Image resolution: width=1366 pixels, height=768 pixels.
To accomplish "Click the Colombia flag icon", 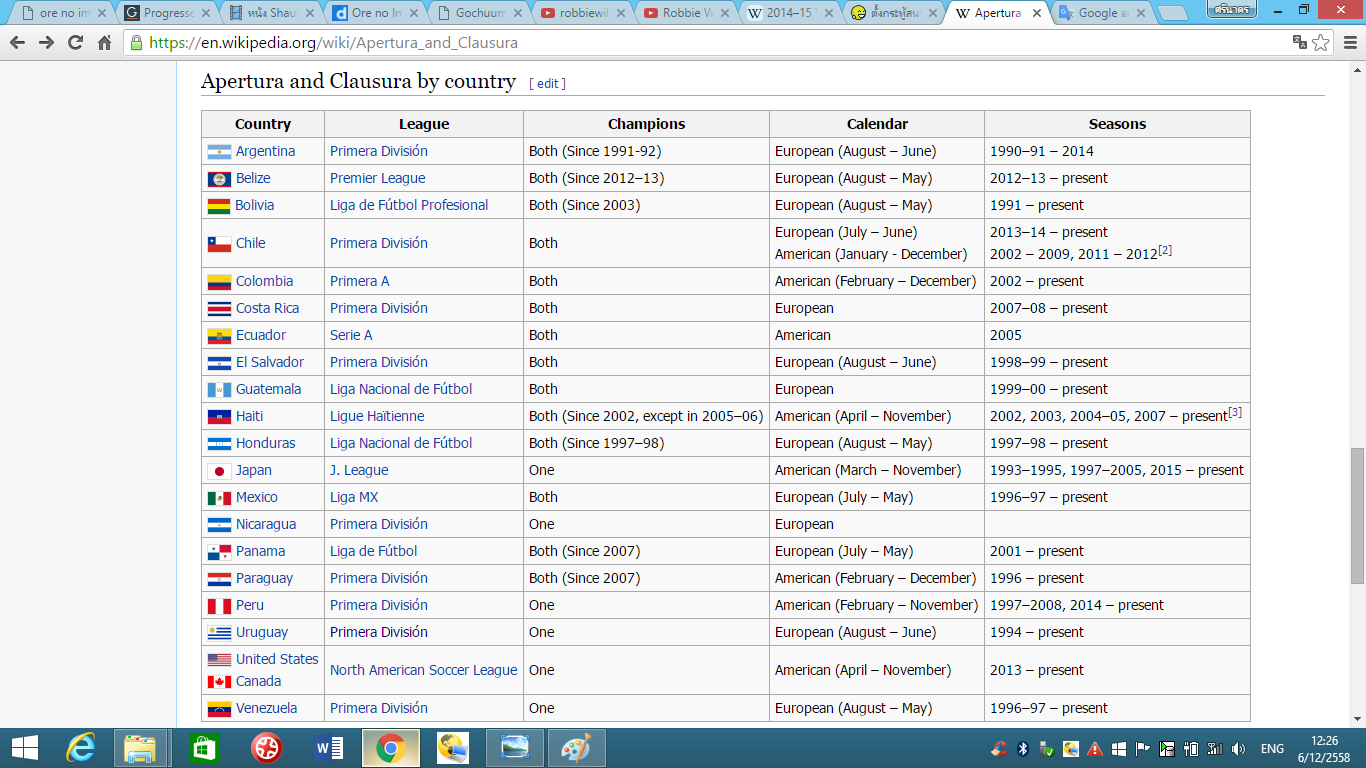I will point(219,282).
